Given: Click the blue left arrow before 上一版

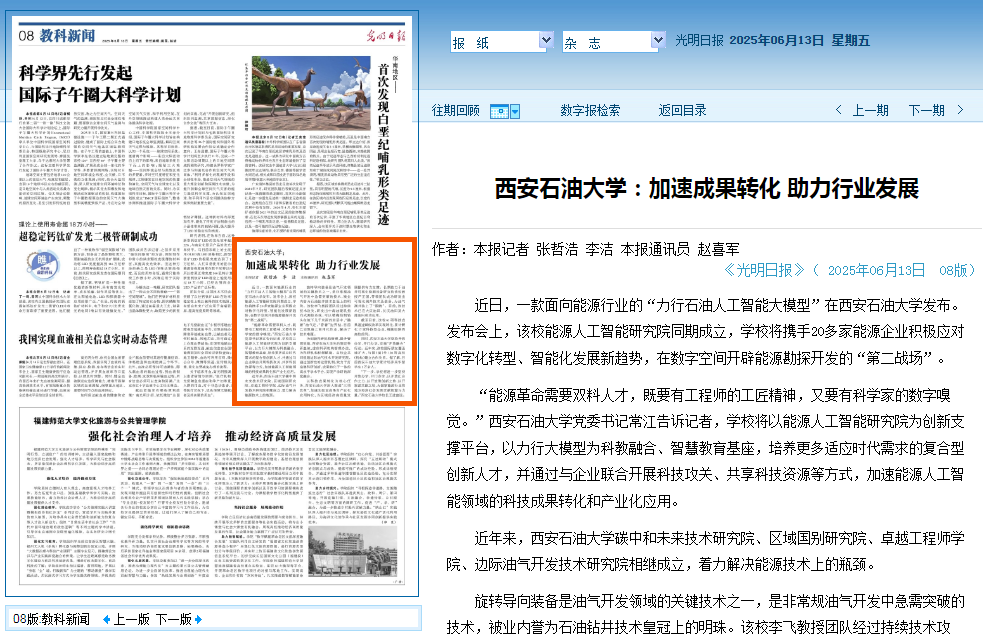Looking at the screenshot, I should click(106, 620).
